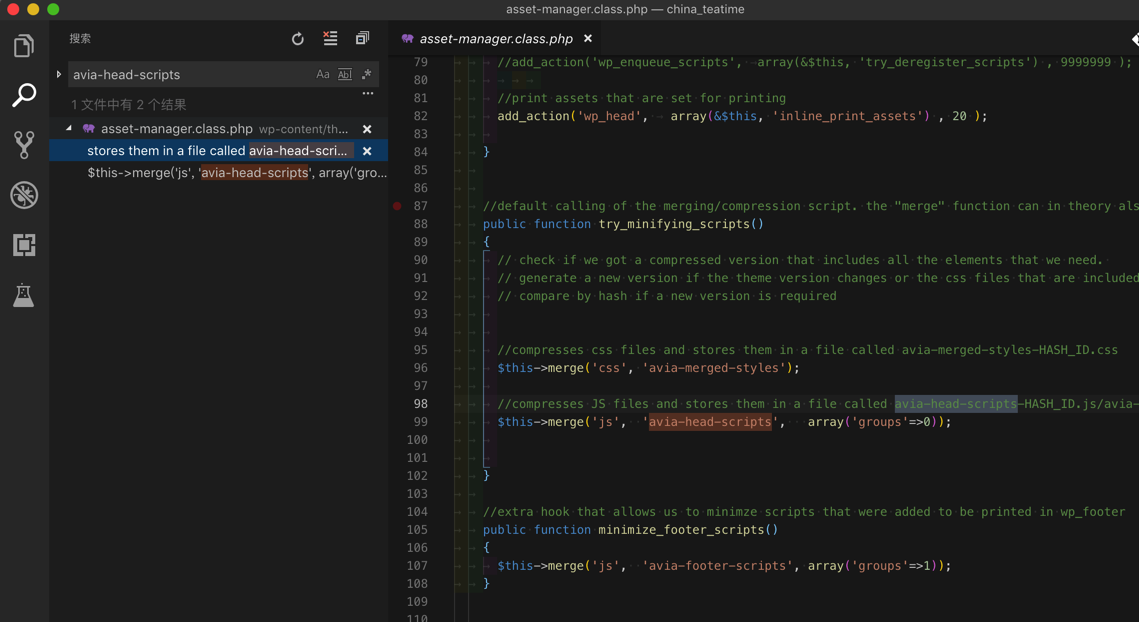This screenshot has height=622, width=1139.
Task: Collapse all search results
Action: pyautogui.click(x=362, y=38)
